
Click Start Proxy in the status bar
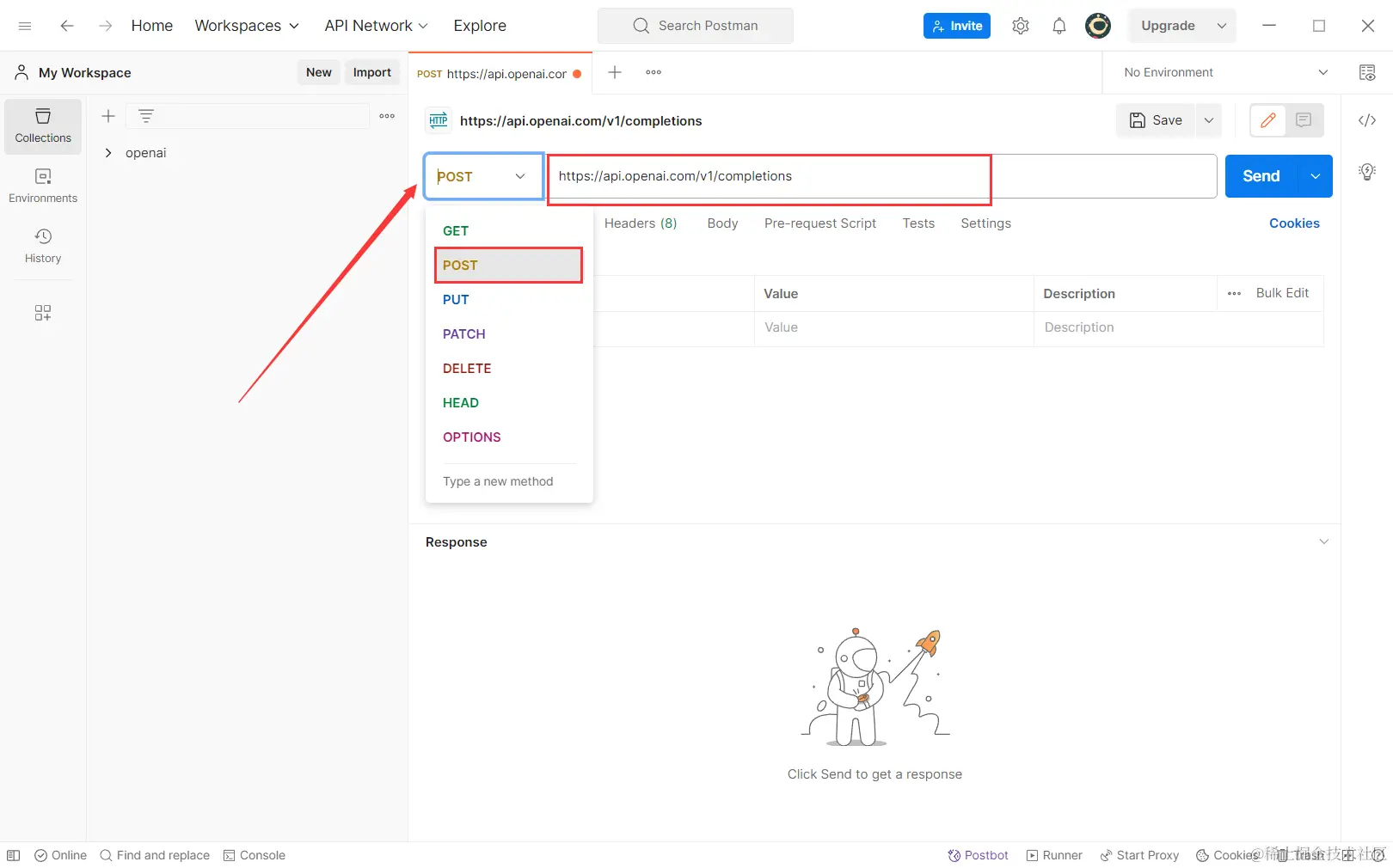click(x=1139, y=855)
